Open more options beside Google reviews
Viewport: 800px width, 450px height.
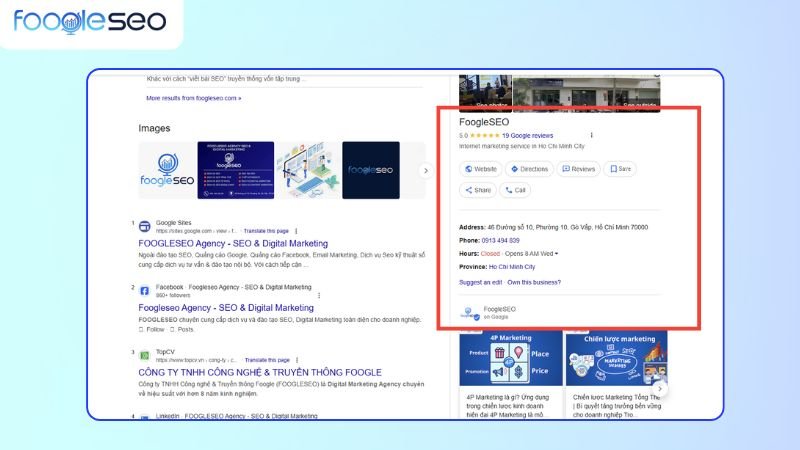pyautogui.click(x=591, y=135)
